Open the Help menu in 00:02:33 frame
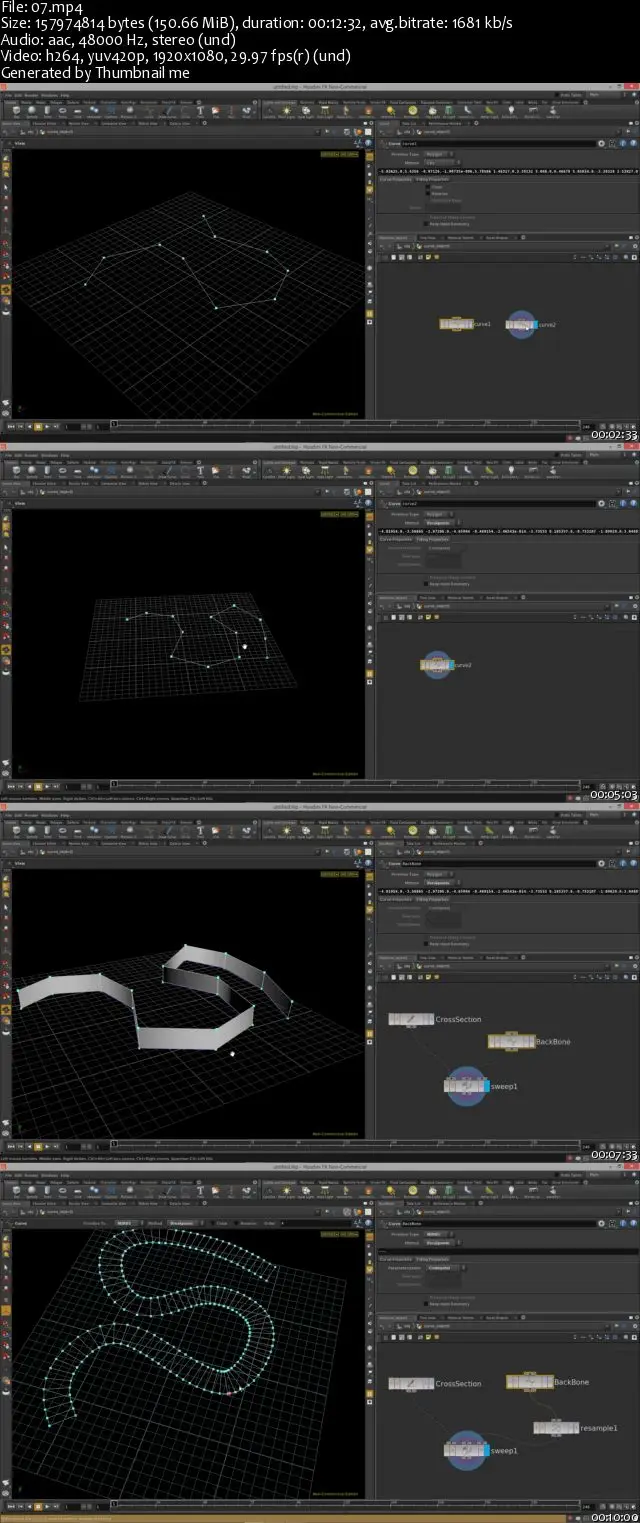The height and width of the screenshot is (1523, 640). (64, 93)
